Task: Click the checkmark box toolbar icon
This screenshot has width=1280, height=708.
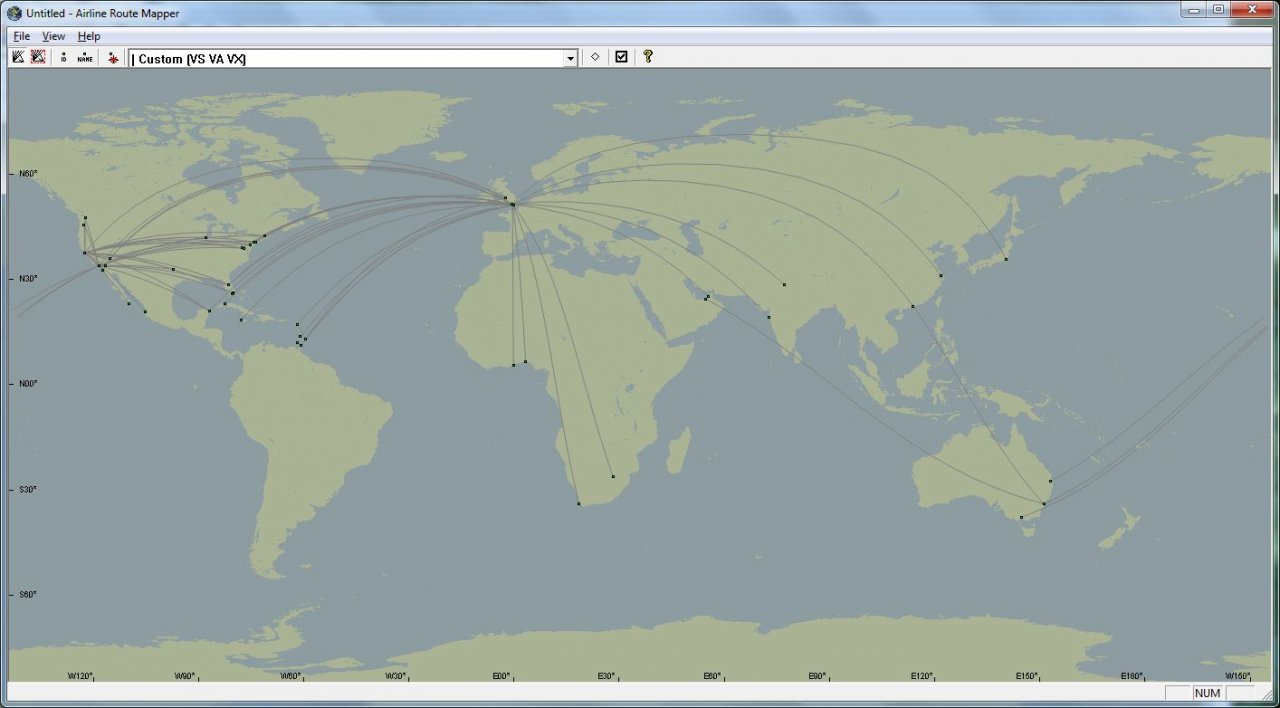Action: [621, 57]
